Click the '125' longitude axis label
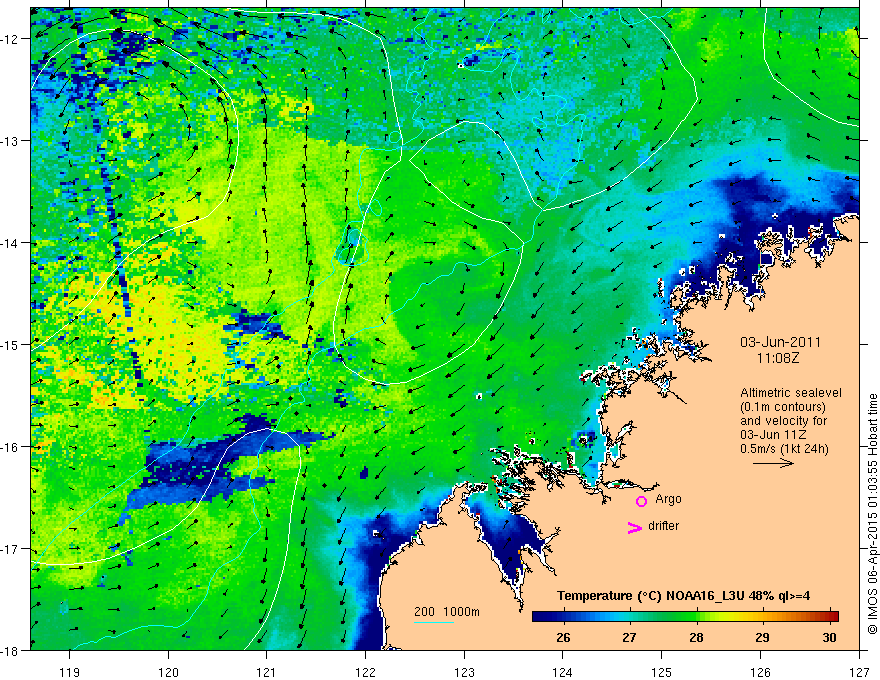Screen dimensions: 880x680 pos(662,672)
